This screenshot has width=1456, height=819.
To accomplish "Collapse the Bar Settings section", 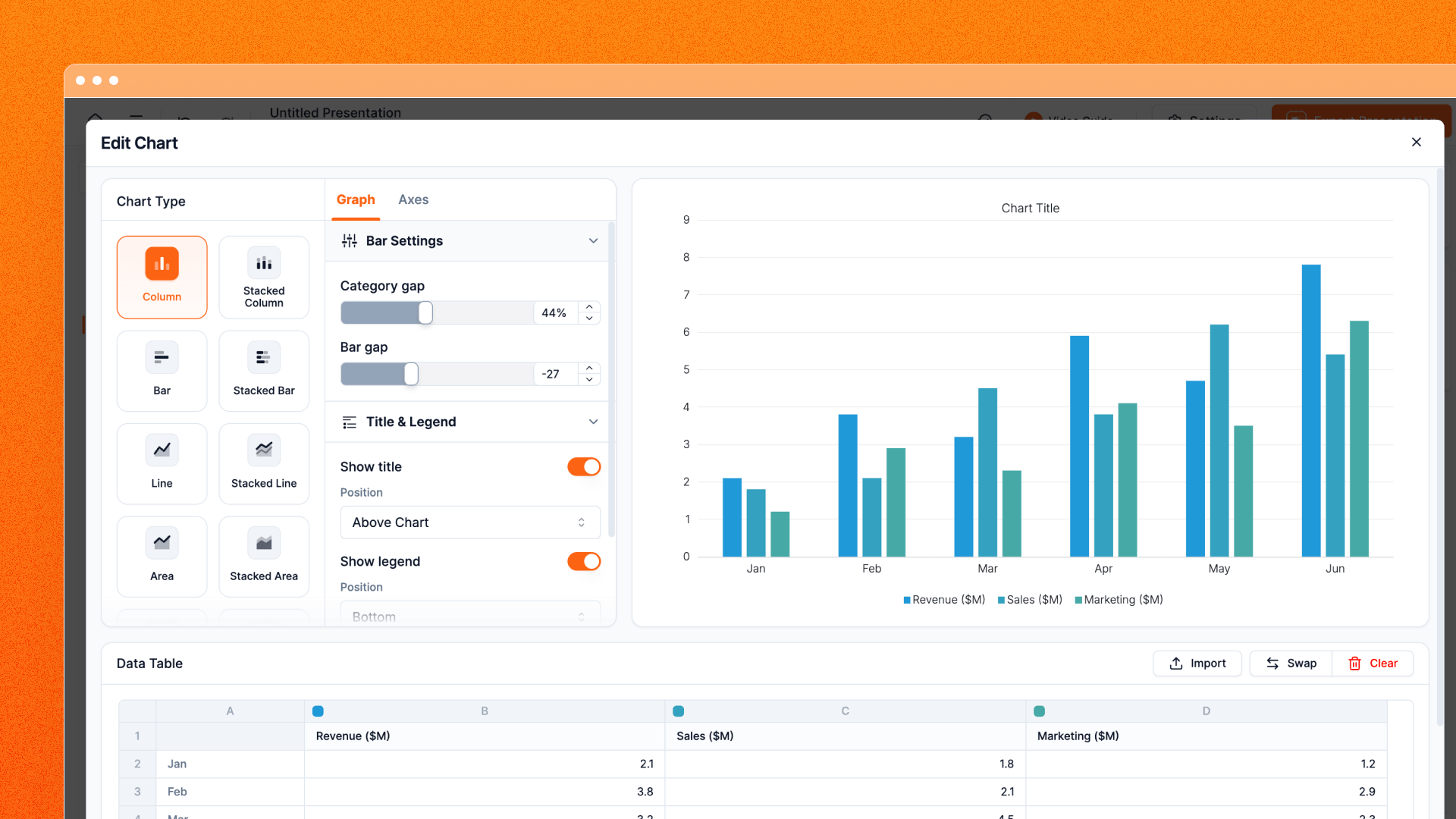I will coord(593,240).
